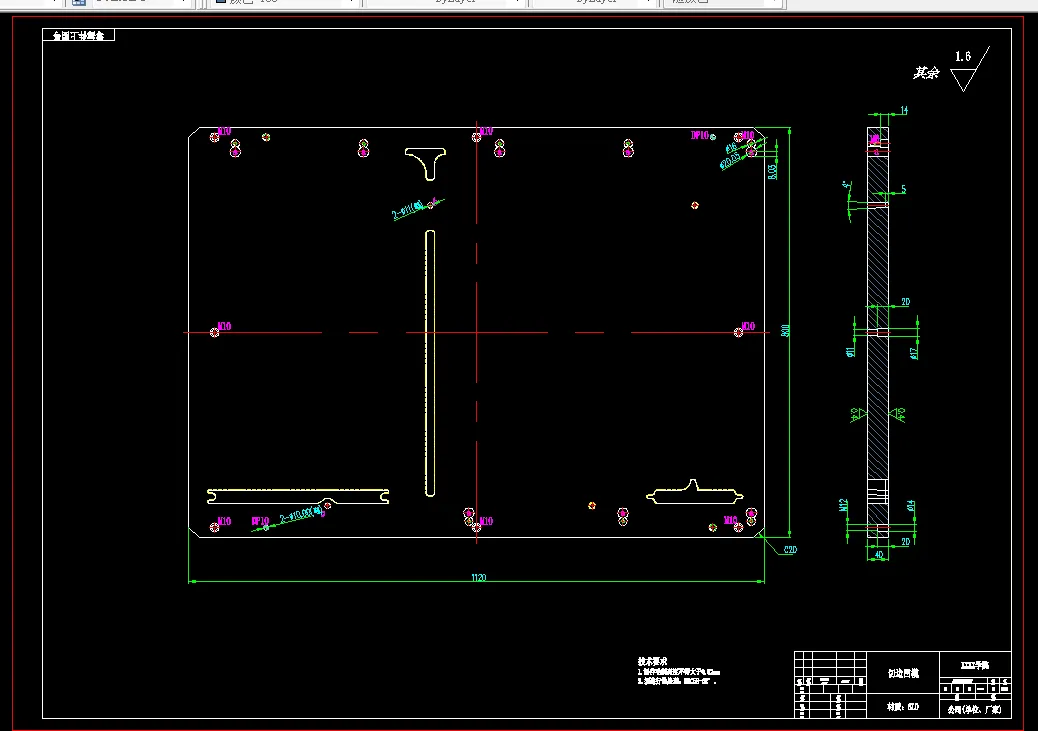
Task: Select the 技术要求 heading text
Action: coord(652,661)
